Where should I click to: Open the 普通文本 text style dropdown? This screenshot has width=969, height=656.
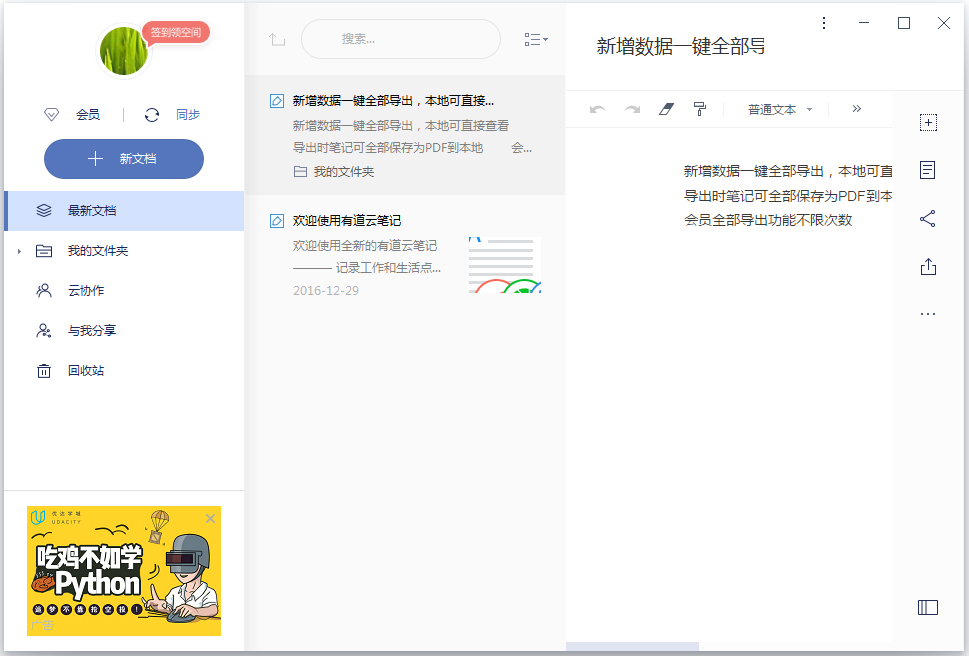(780, 110)
